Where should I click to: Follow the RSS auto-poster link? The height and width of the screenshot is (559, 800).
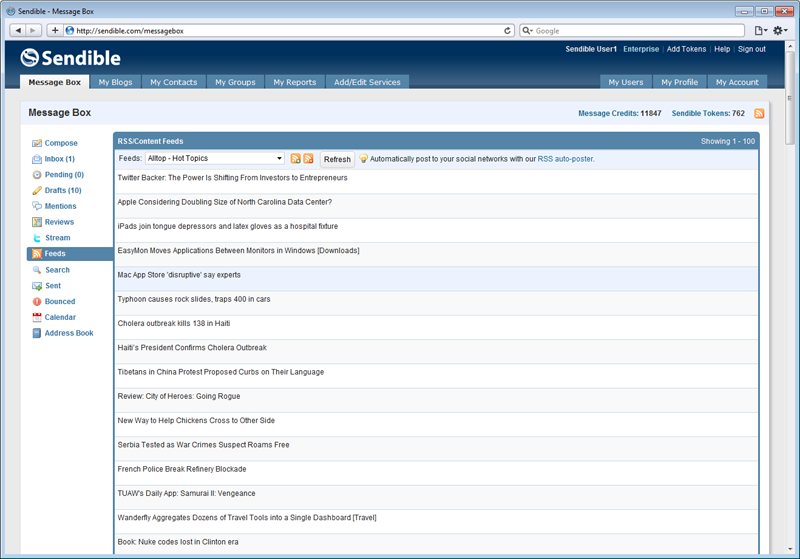(x=565, y=159)
